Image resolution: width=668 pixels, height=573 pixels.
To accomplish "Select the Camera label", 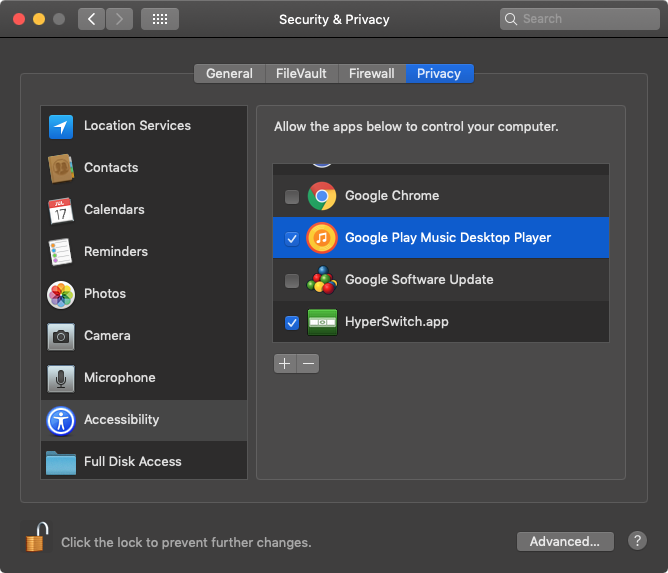I will tap(107, 336).
